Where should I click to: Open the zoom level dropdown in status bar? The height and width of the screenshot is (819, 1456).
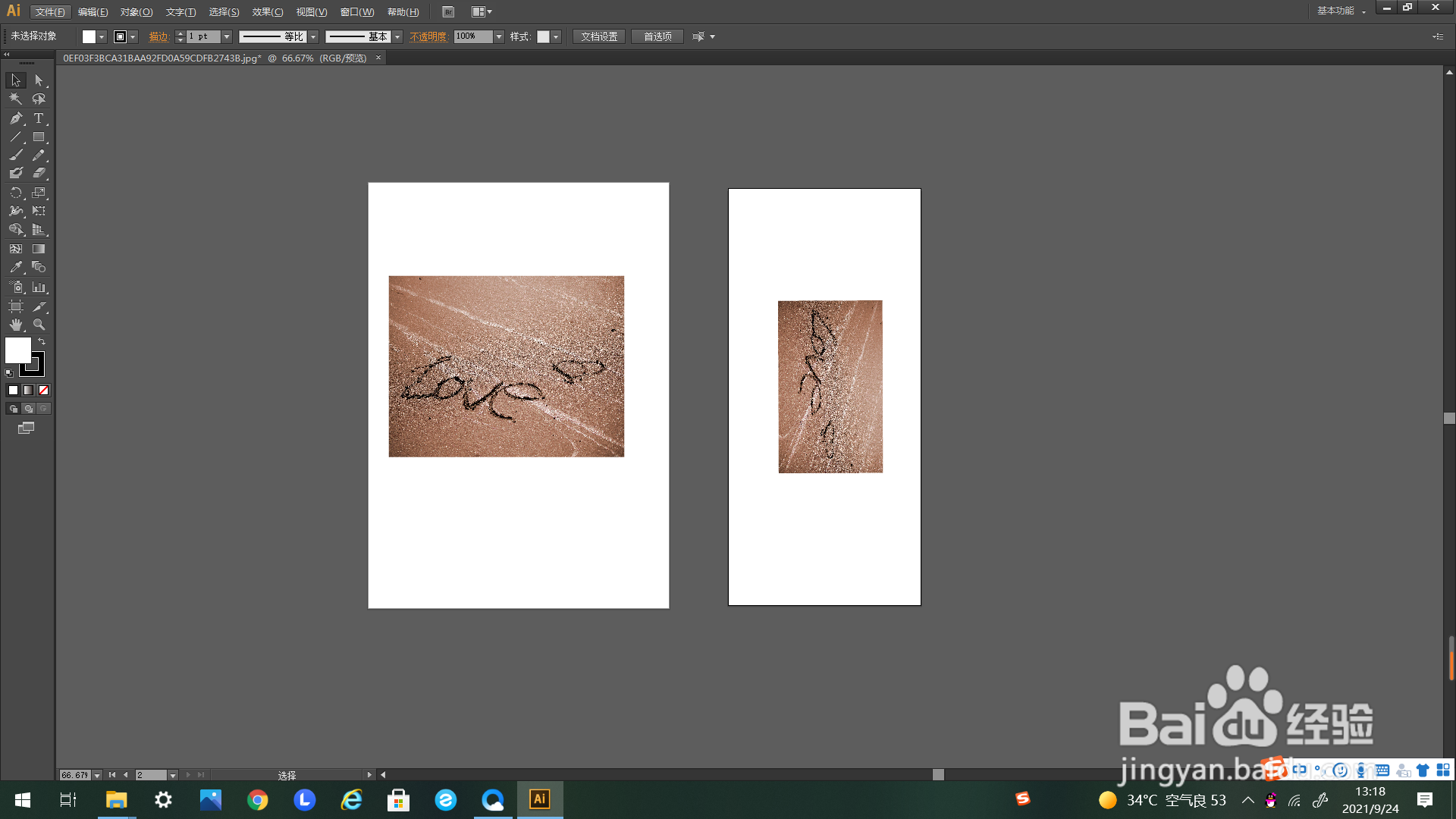[97, 775]
